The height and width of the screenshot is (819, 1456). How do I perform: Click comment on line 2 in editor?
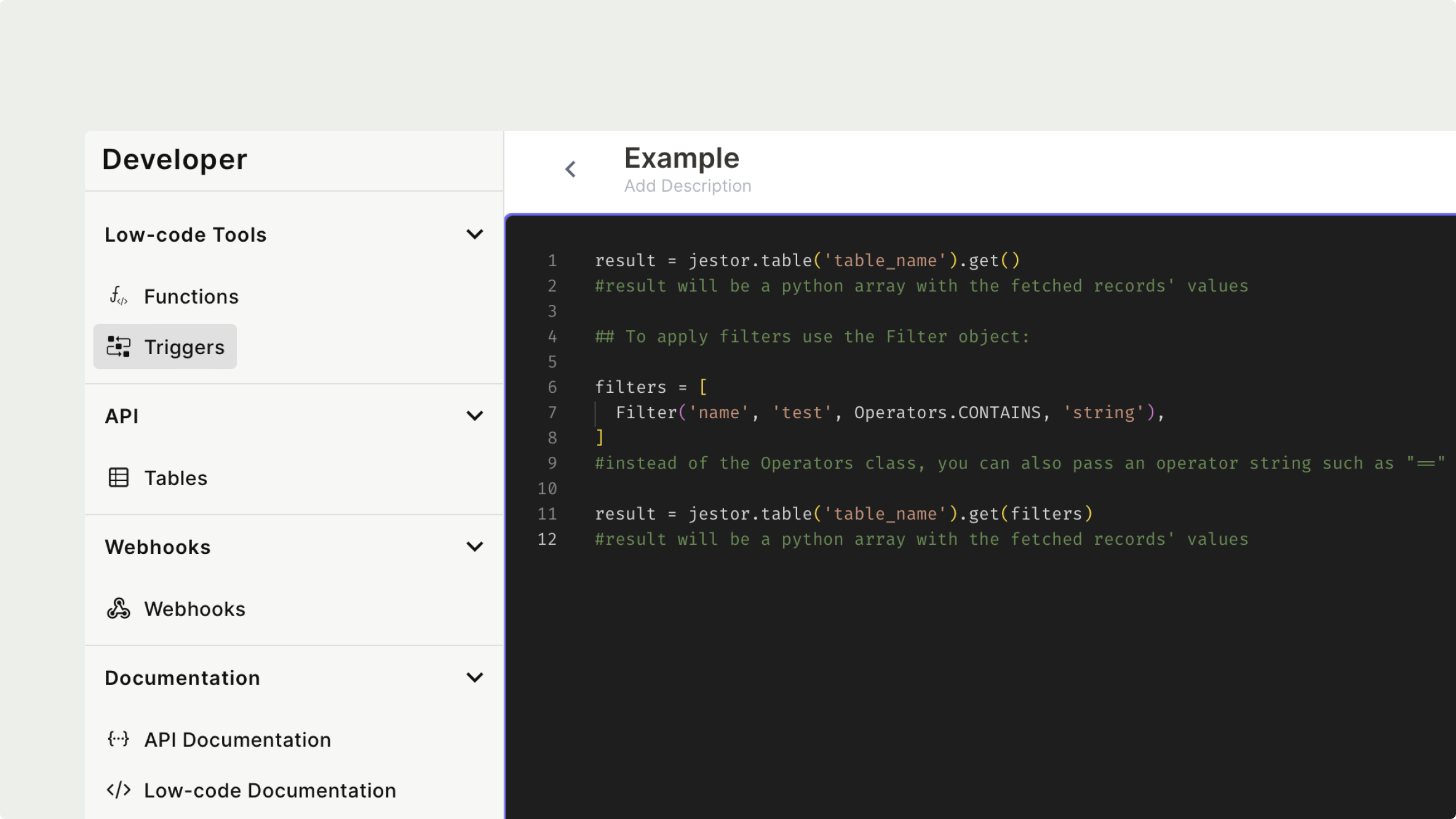pos(921,286)
